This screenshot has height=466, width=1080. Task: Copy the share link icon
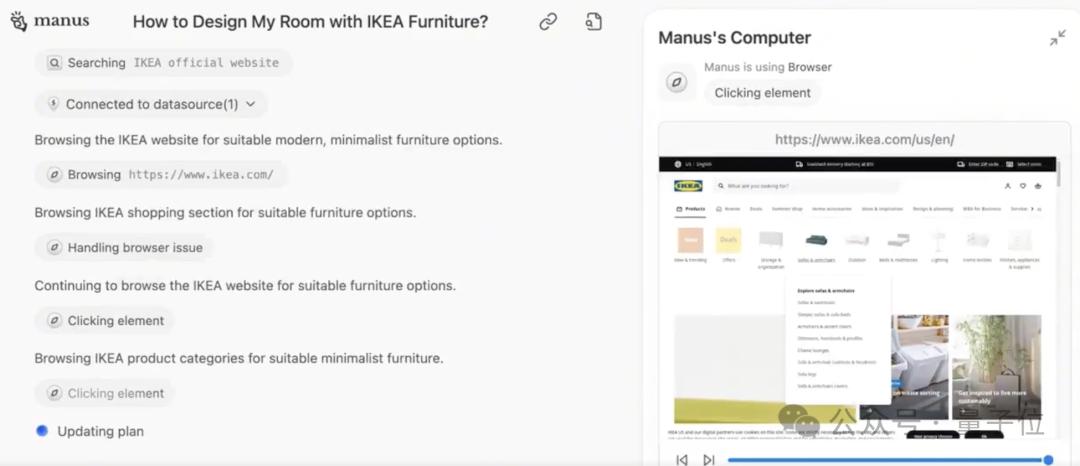[548, 22]
